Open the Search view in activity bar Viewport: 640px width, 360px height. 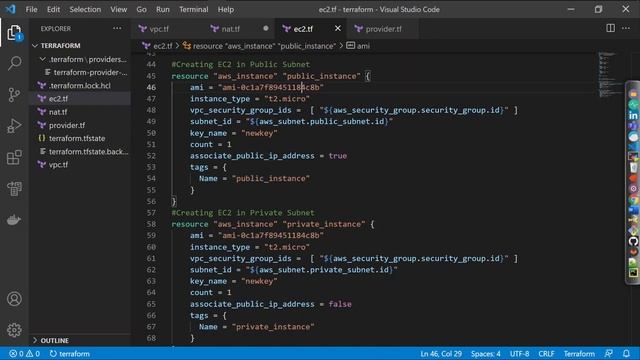click(x=14, y=63)
